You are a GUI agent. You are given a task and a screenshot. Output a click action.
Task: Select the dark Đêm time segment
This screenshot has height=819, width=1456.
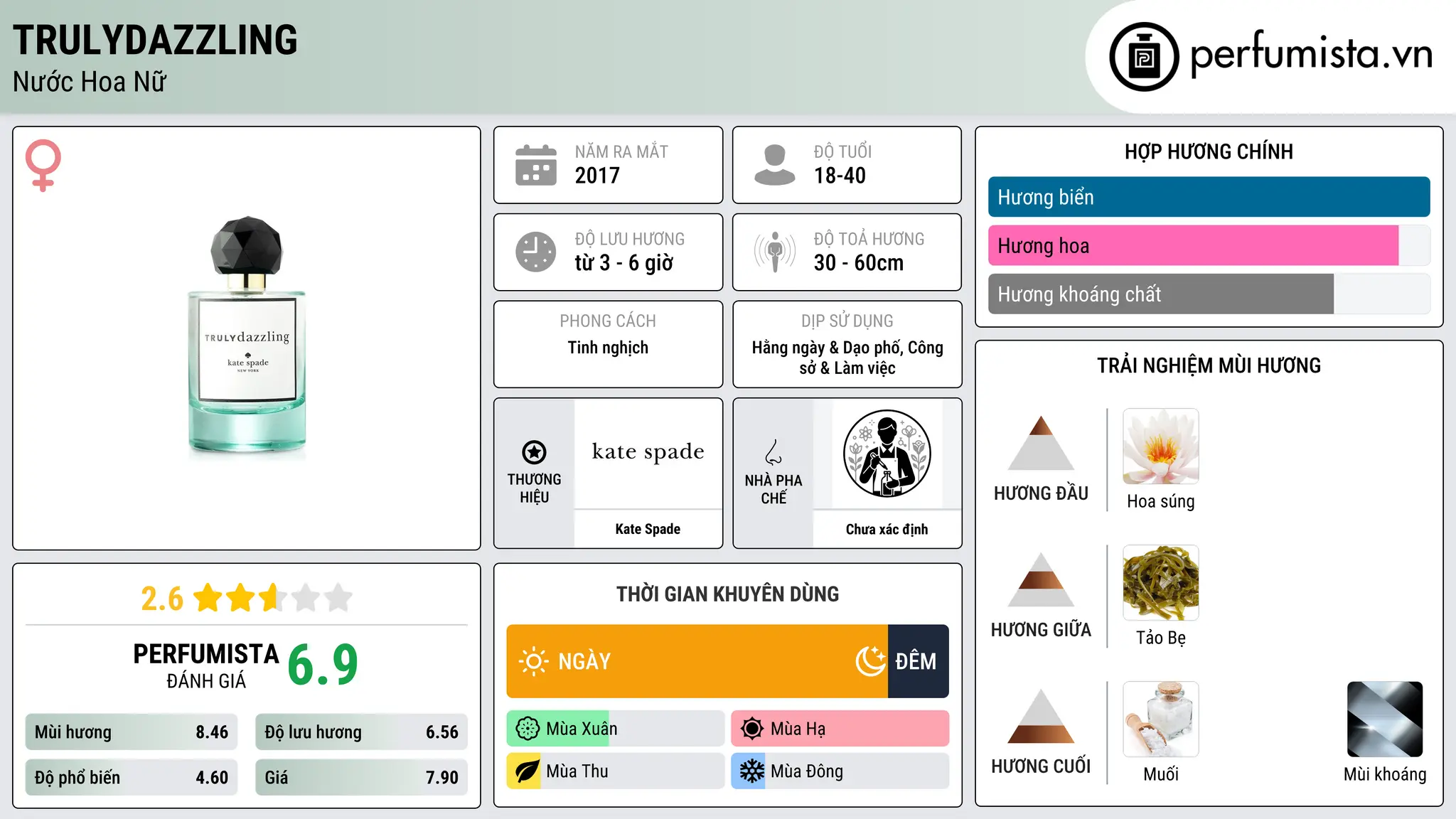(x=919, y=661)
